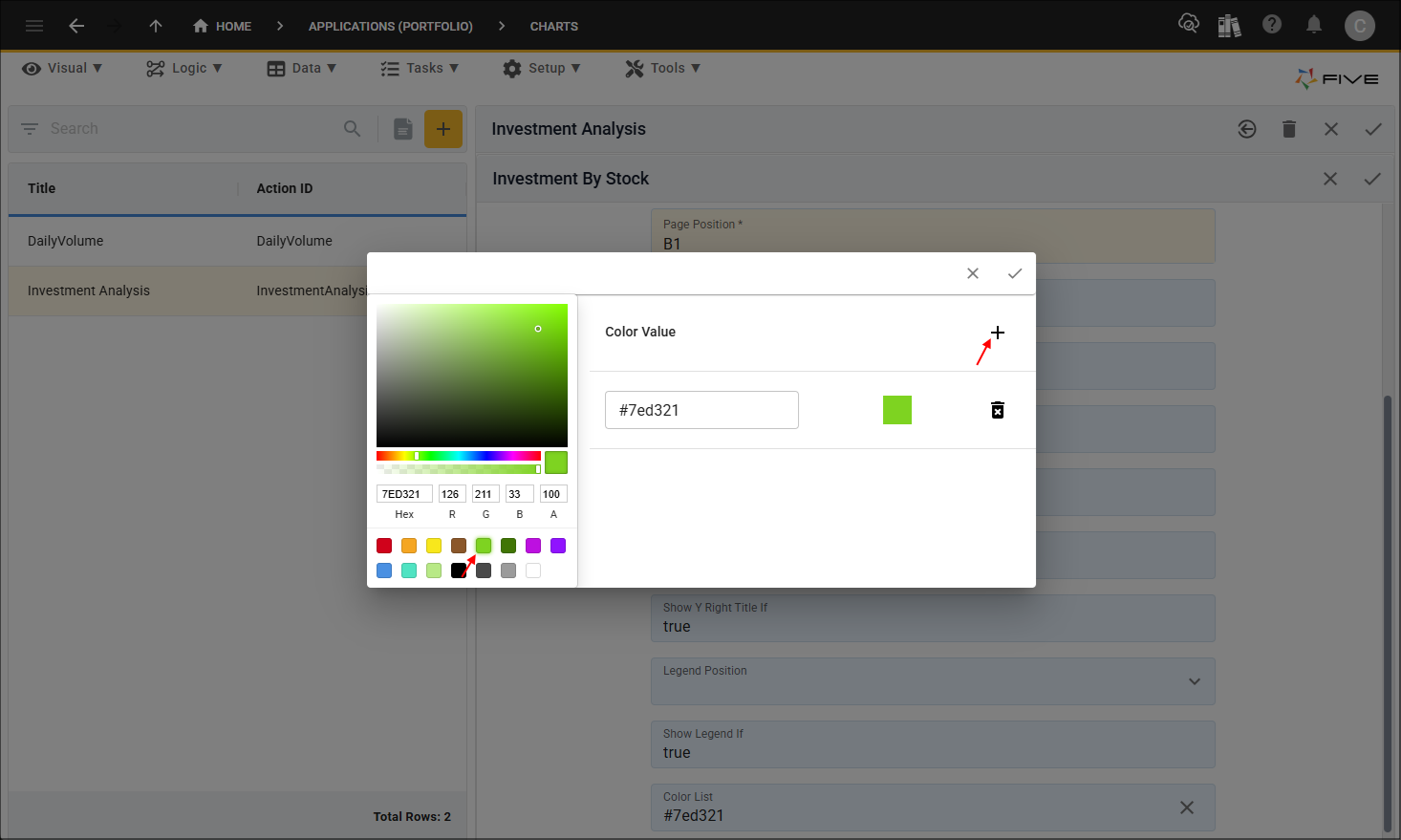Navigate to HOME via the breadcrumb
This screenshot has width=1401, height=840.
pos(222,26)
